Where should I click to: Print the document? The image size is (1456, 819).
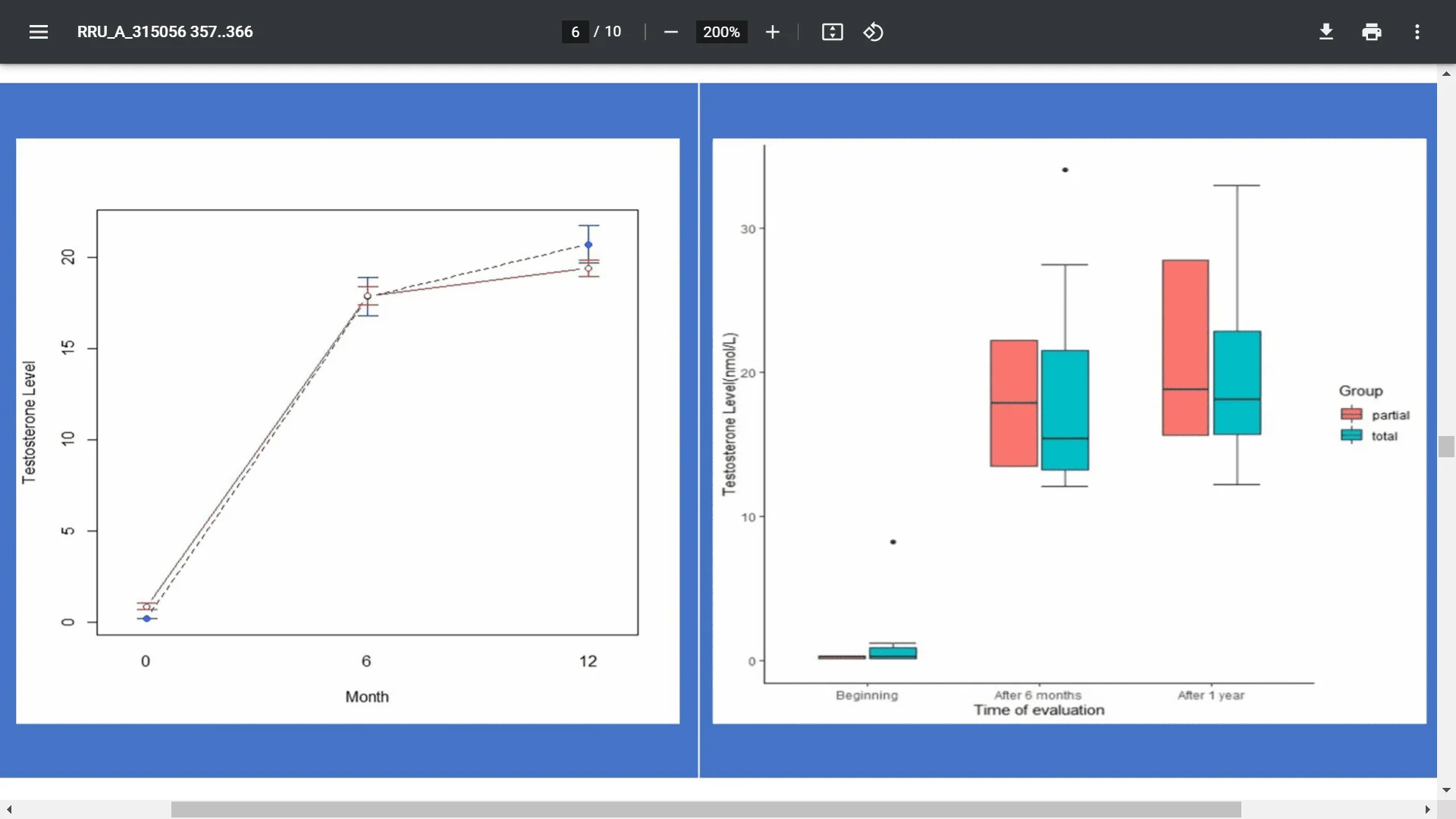coord(1372,32)
